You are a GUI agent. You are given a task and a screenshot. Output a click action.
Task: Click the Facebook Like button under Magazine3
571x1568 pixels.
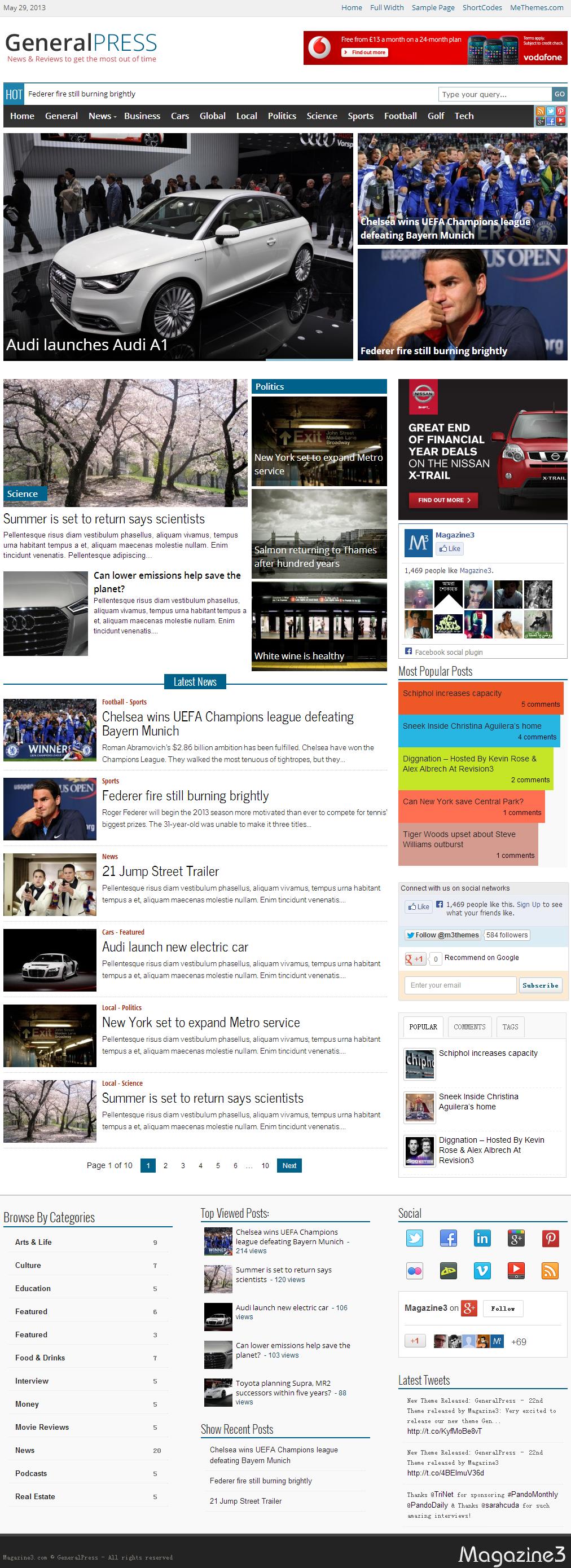pyautogui.click(x=450, y=548)
